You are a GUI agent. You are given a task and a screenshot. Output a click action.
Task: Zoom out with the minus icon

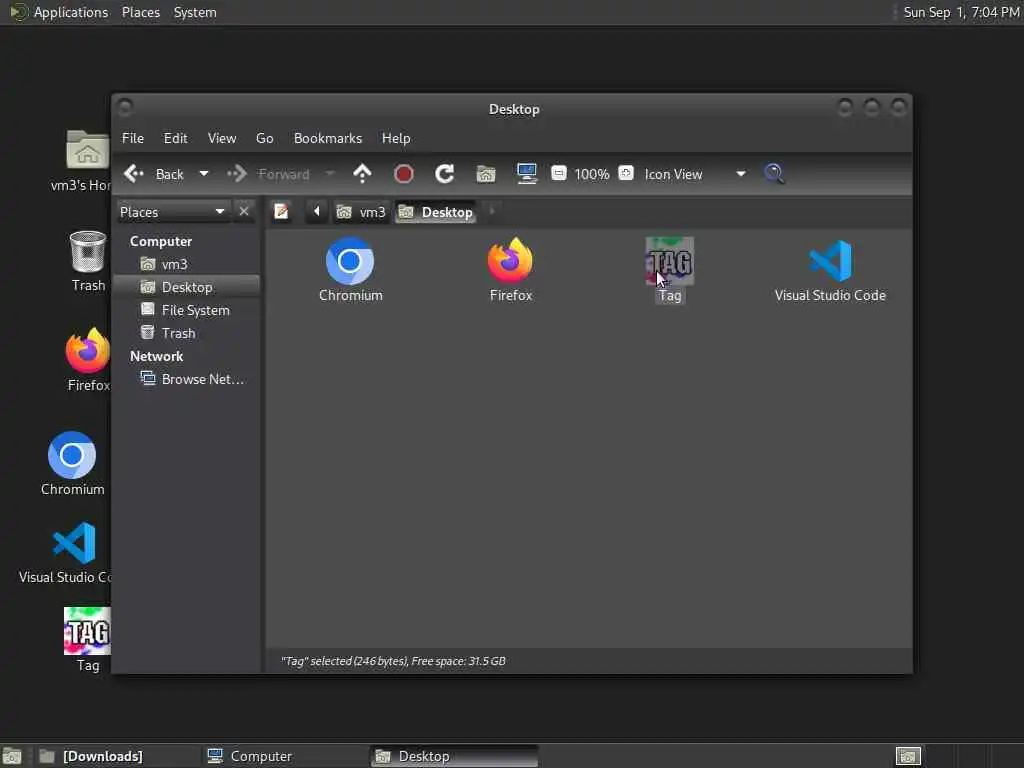558,173
